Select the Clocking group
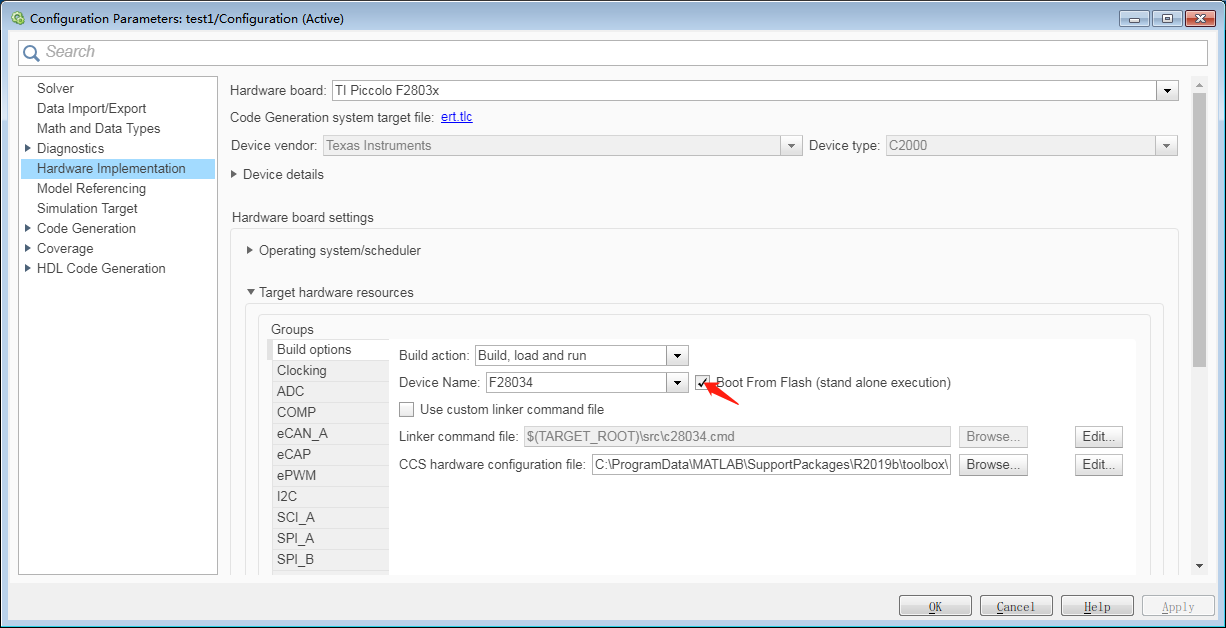Image resolution: width=1226 pixels, height=628 pixels. [328, 370]
